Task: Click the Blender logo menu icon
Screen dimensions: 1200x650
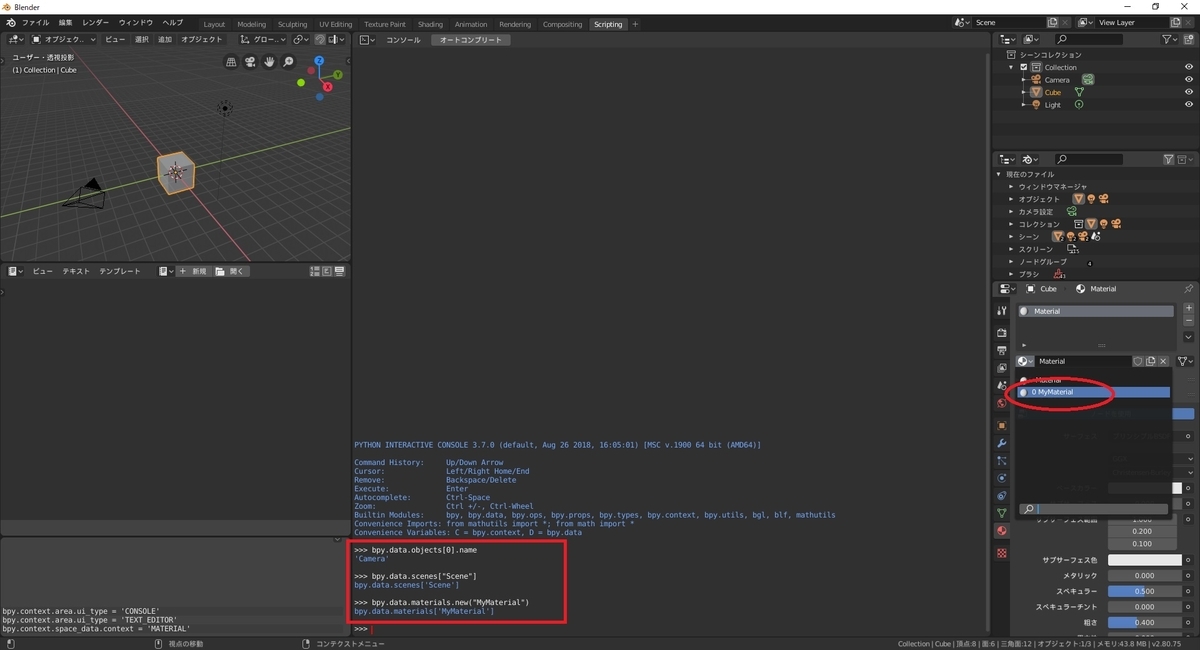Action: coord(10,23)
